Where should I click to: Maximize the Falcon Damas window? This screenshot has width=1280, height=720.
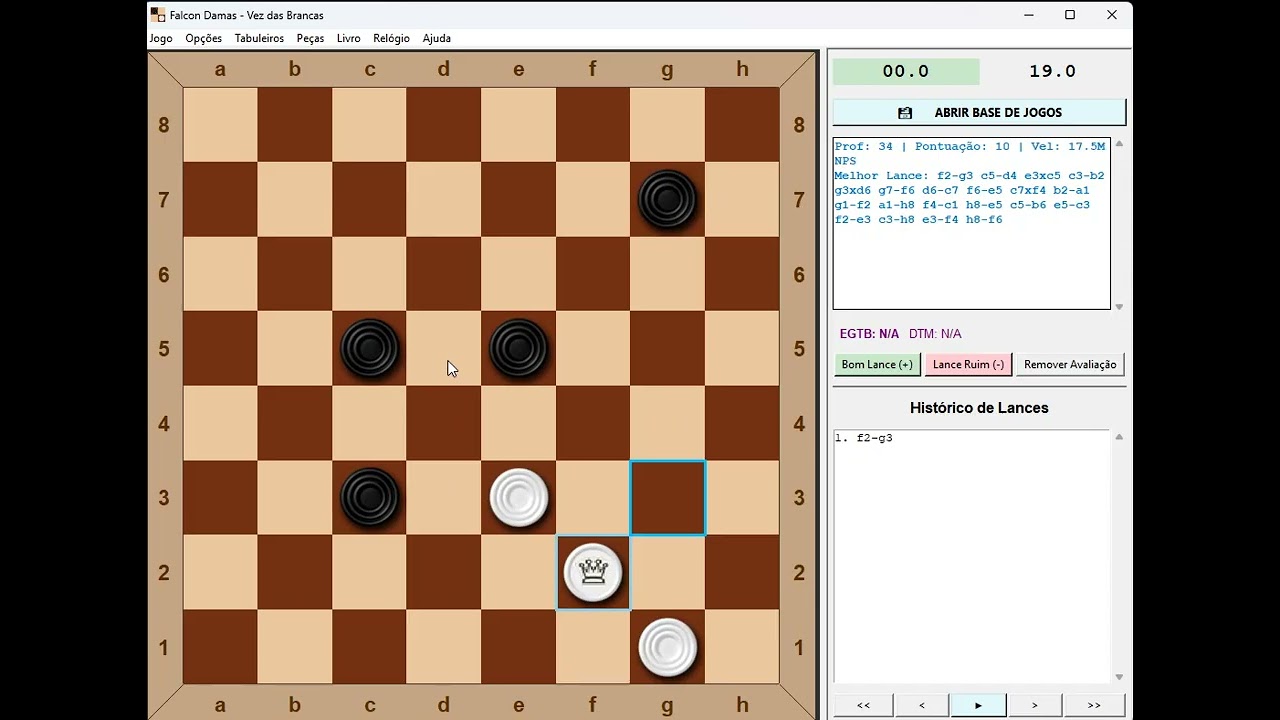click(x=1070, y=15)
